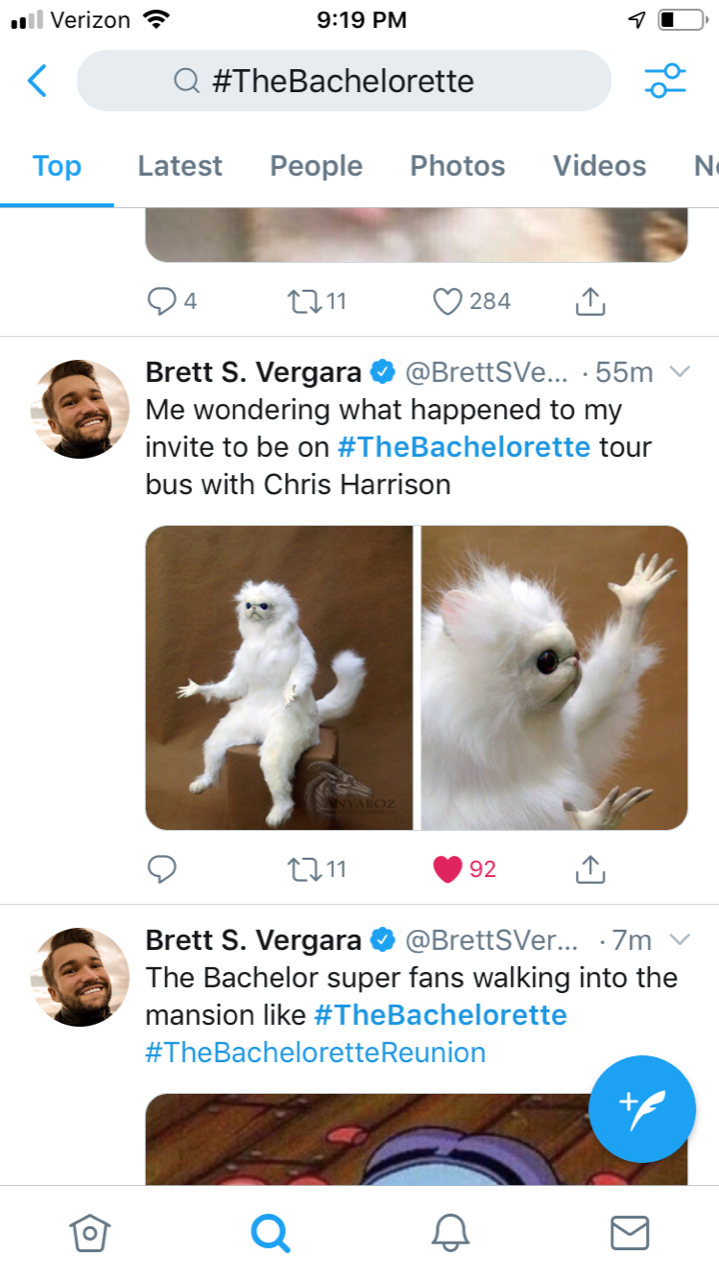Tap the #TheBachelorette search field
Image resolution: width=719 pixels, height=1280 pixels.
tap(343, 81)
